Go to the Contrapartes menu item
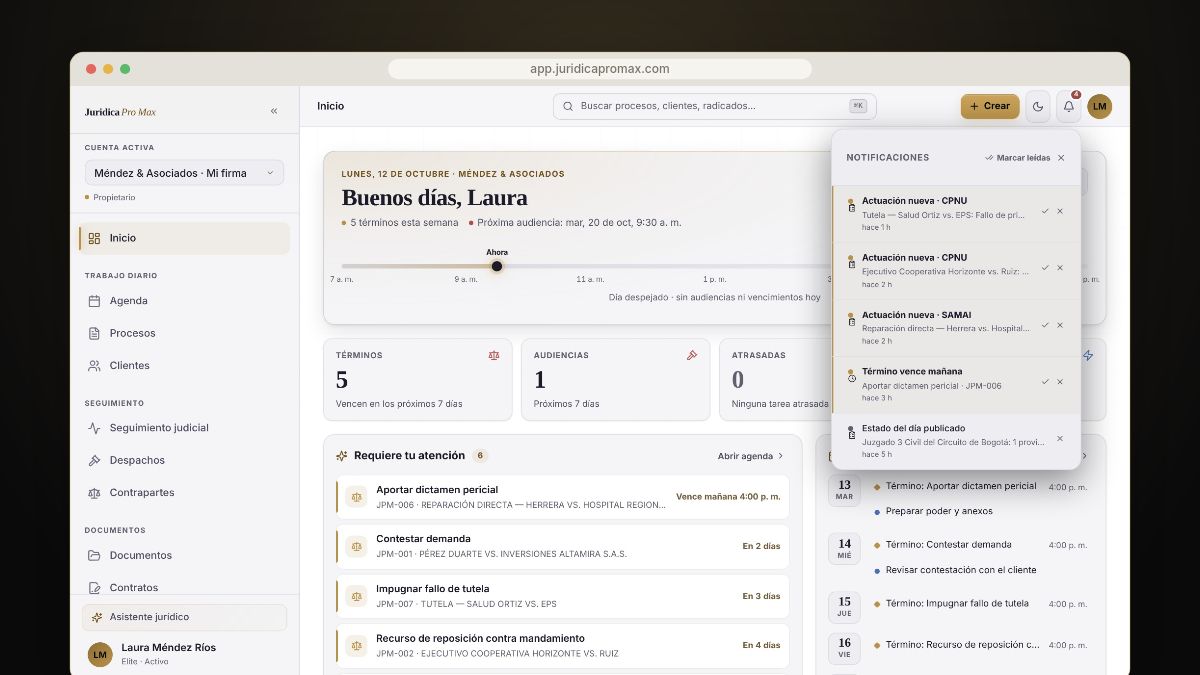 (x=184, y=493)
